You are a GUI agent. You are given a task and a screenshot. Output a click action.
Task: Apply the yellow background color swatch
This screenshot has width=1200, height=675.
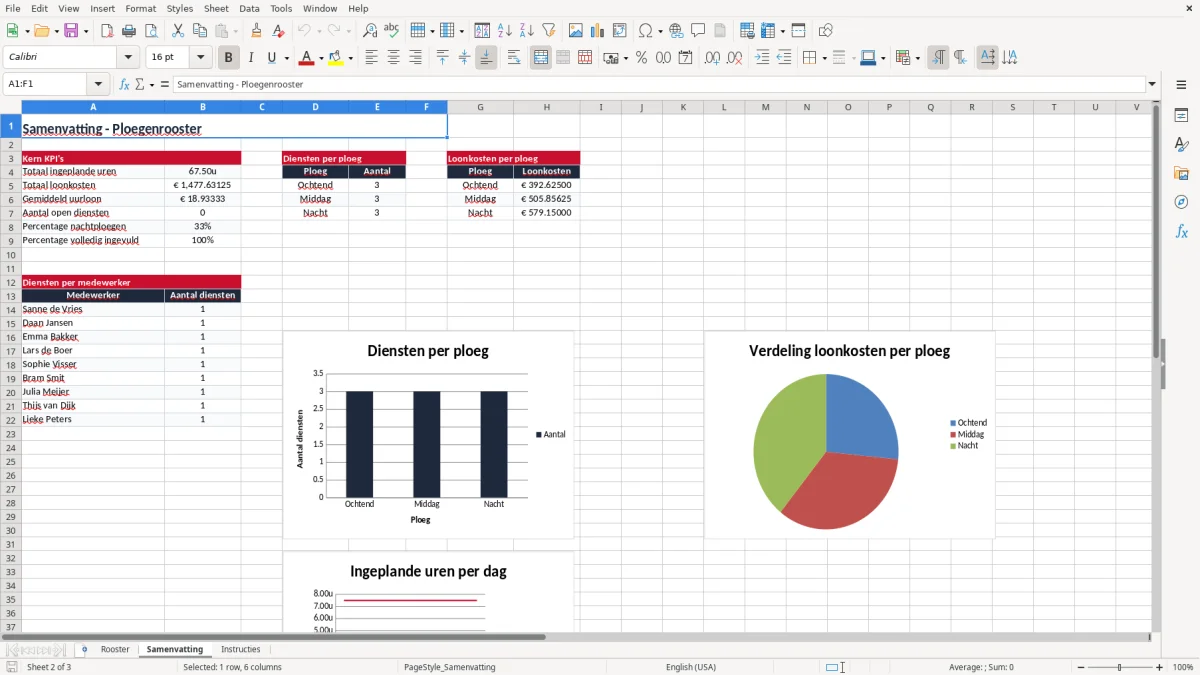(x=335, y=58)
